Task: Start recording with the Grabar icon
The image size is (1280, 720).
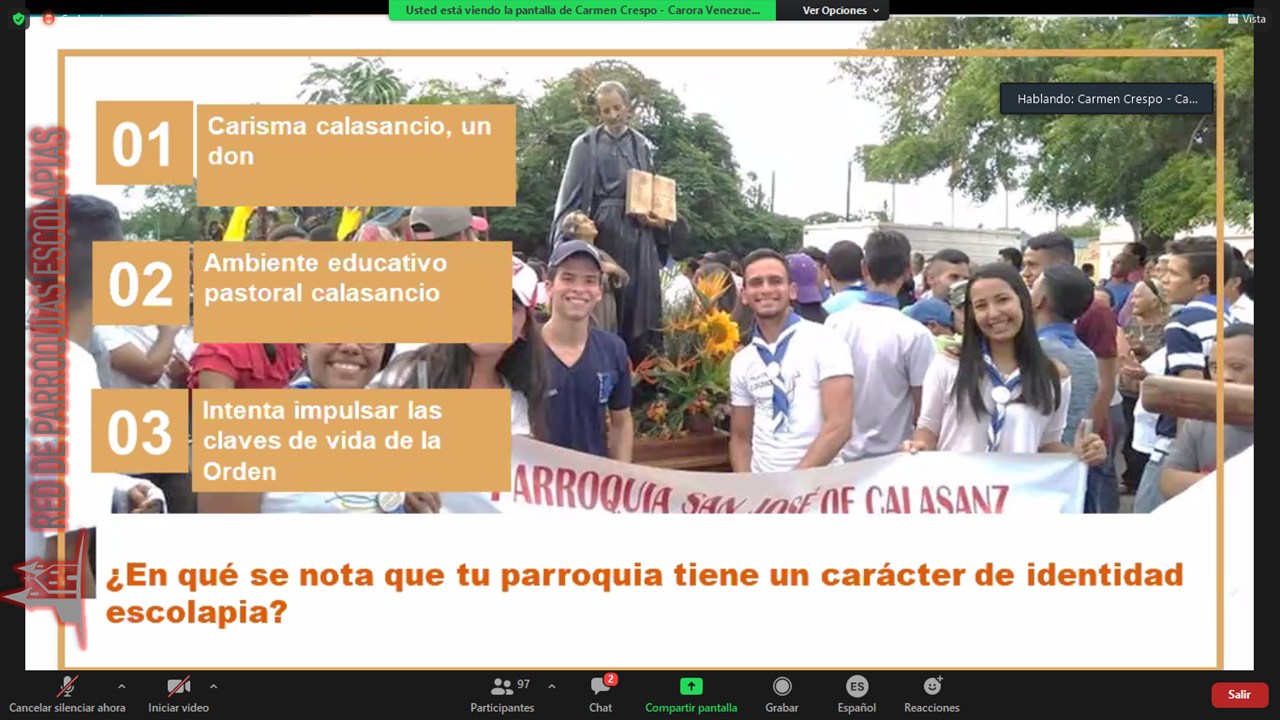Action: click(x=782, y=687)
